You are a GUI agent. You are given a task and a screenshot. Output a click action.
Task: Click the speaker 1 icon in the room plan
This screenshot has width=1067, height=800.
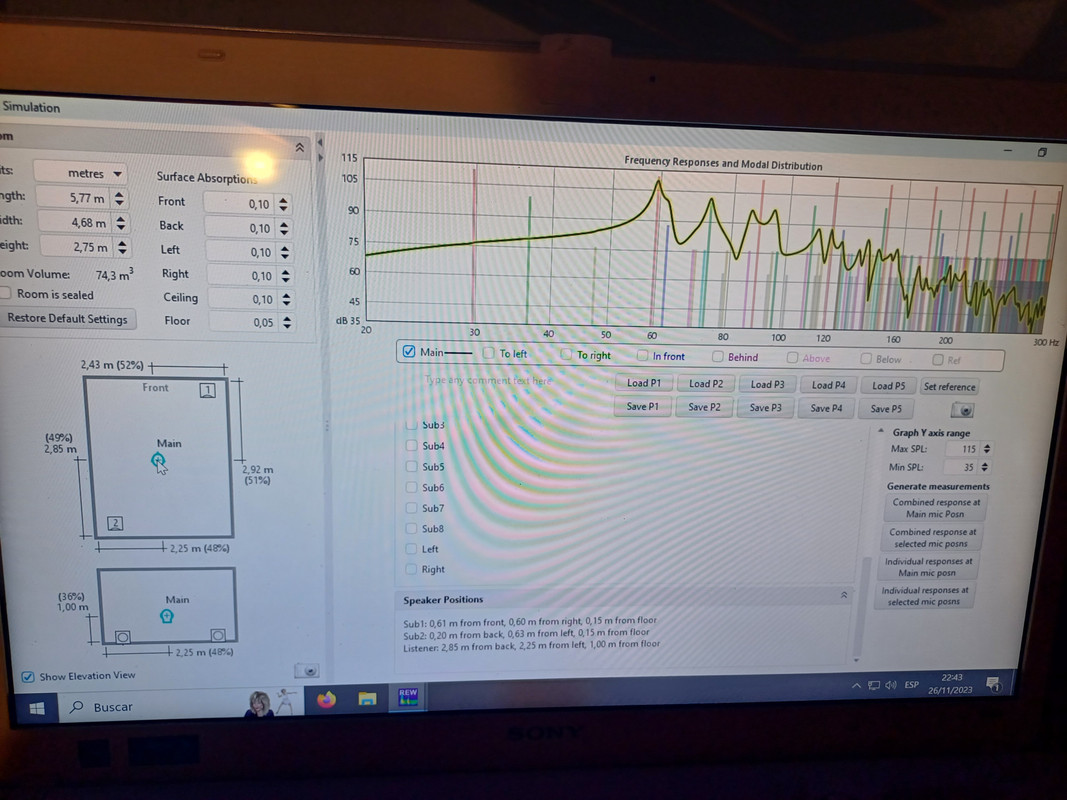click(208, 390)
